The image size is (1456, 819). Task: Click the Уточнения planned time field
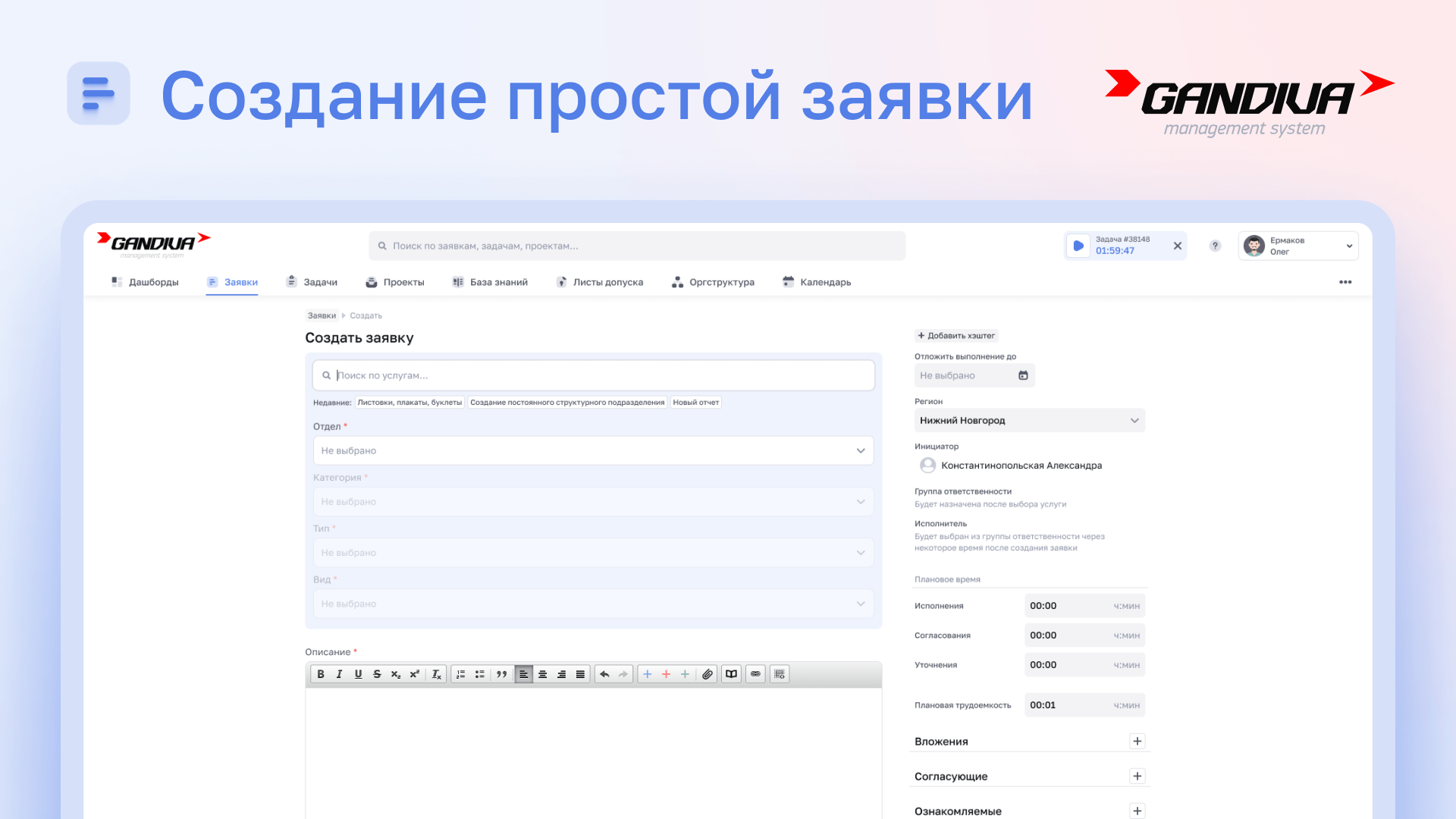(1084, 665)
